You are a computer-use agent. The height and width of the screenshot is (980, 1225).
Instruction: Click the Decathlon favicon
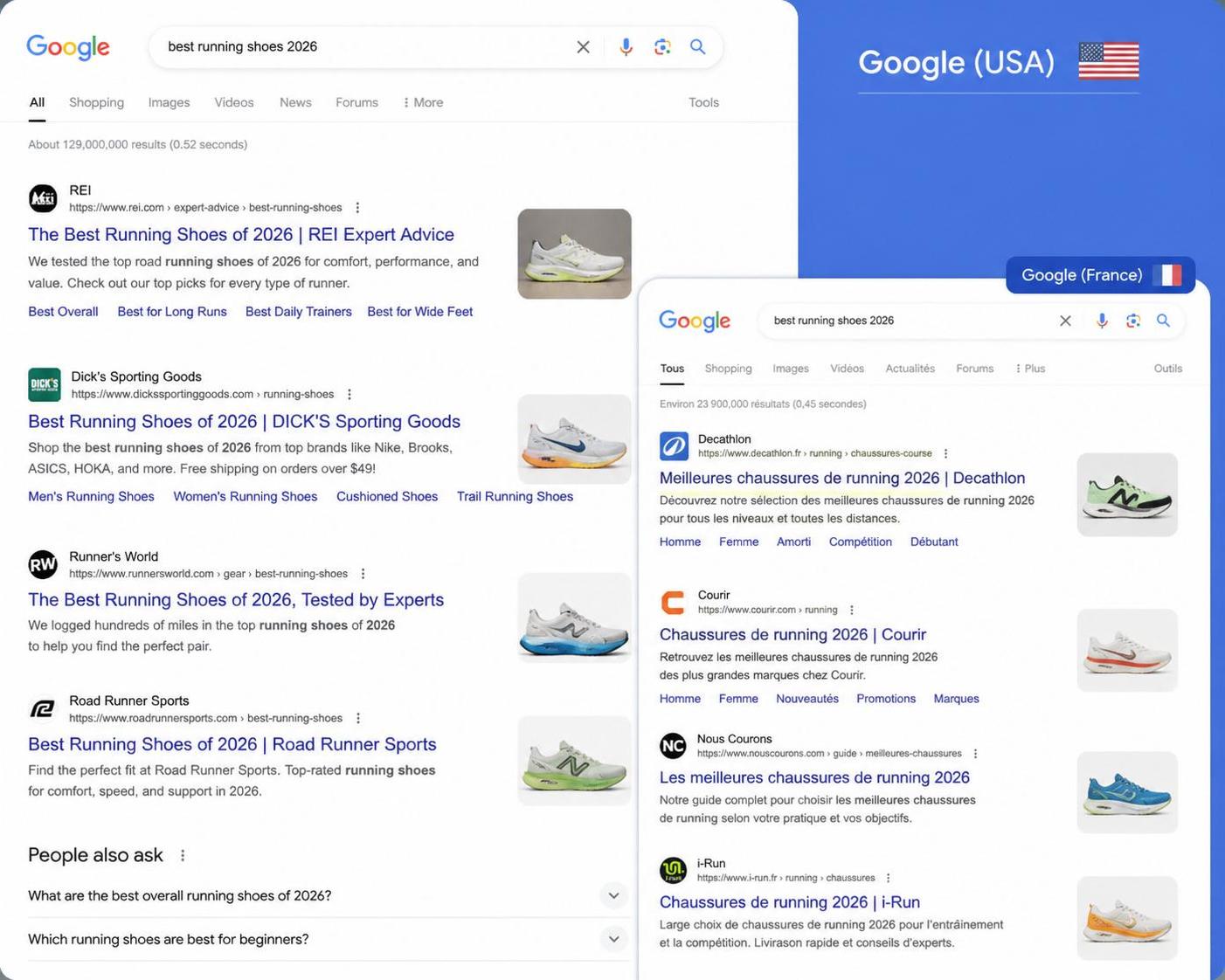(x=674, y=446)
